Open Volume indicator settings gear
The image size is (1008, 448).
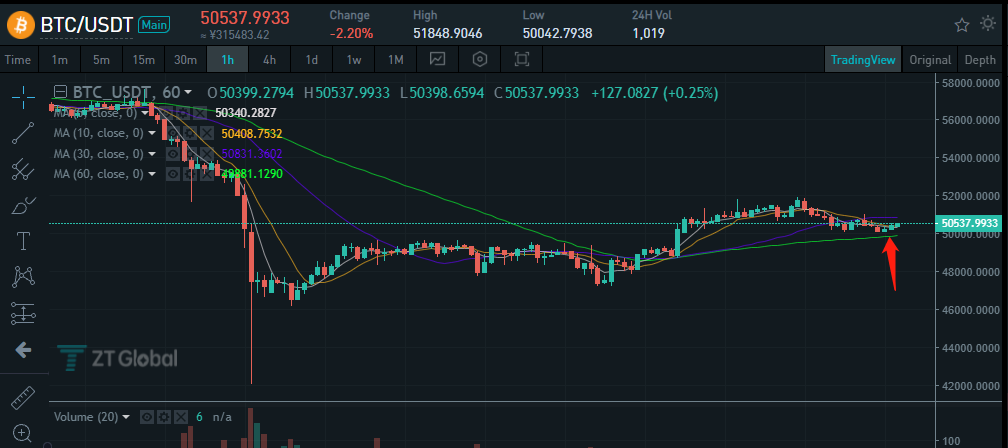point(165,417)
